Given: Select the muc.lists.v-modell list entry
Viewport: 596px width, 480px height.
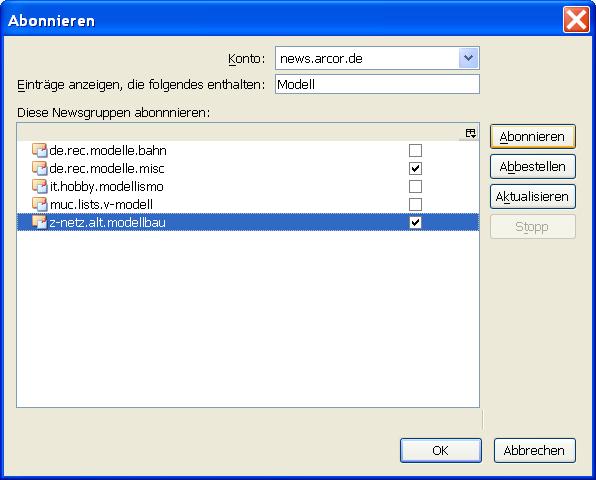Looking at the screenshot, I should (248, 204).
